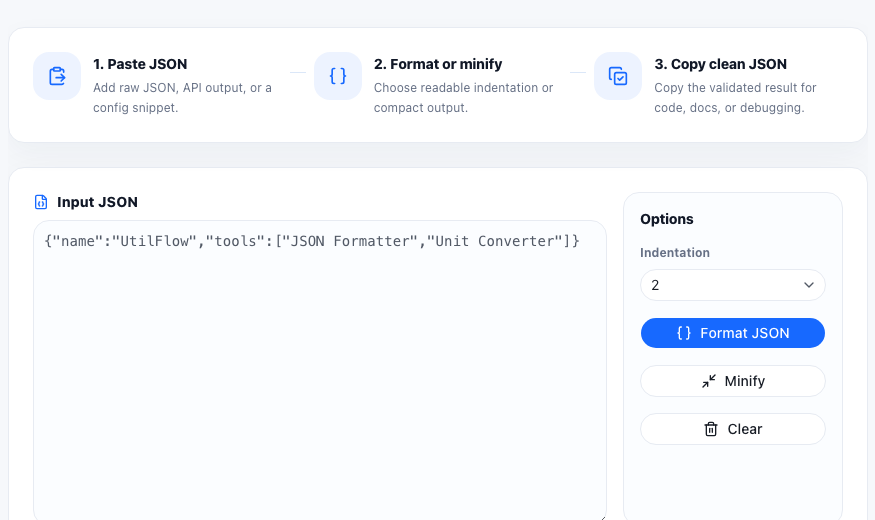
Task: Click the trash can icon on Clear
Action: [x=711, y=429]
